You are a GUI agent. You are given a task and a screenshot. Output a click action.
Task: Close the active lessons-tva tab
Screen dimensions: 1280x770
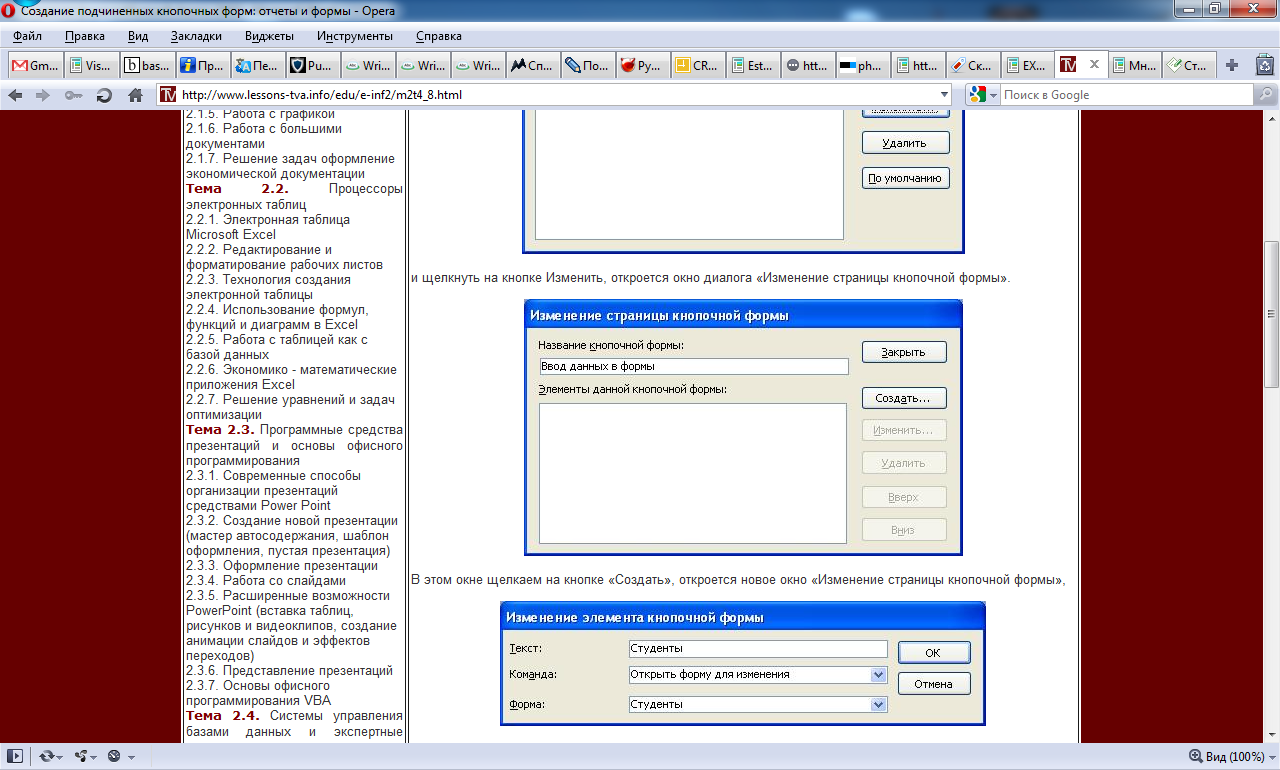coord(1094,65)
